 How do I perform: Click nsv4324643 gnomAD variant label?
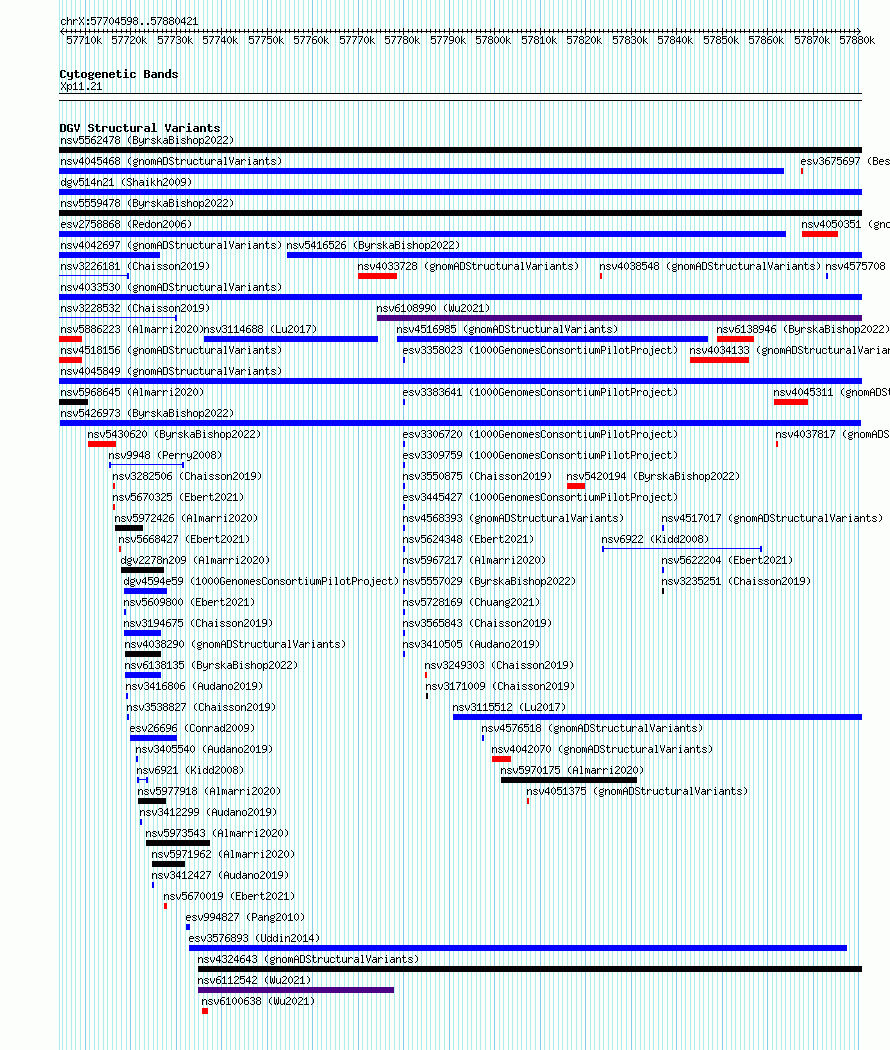[308, 960]
